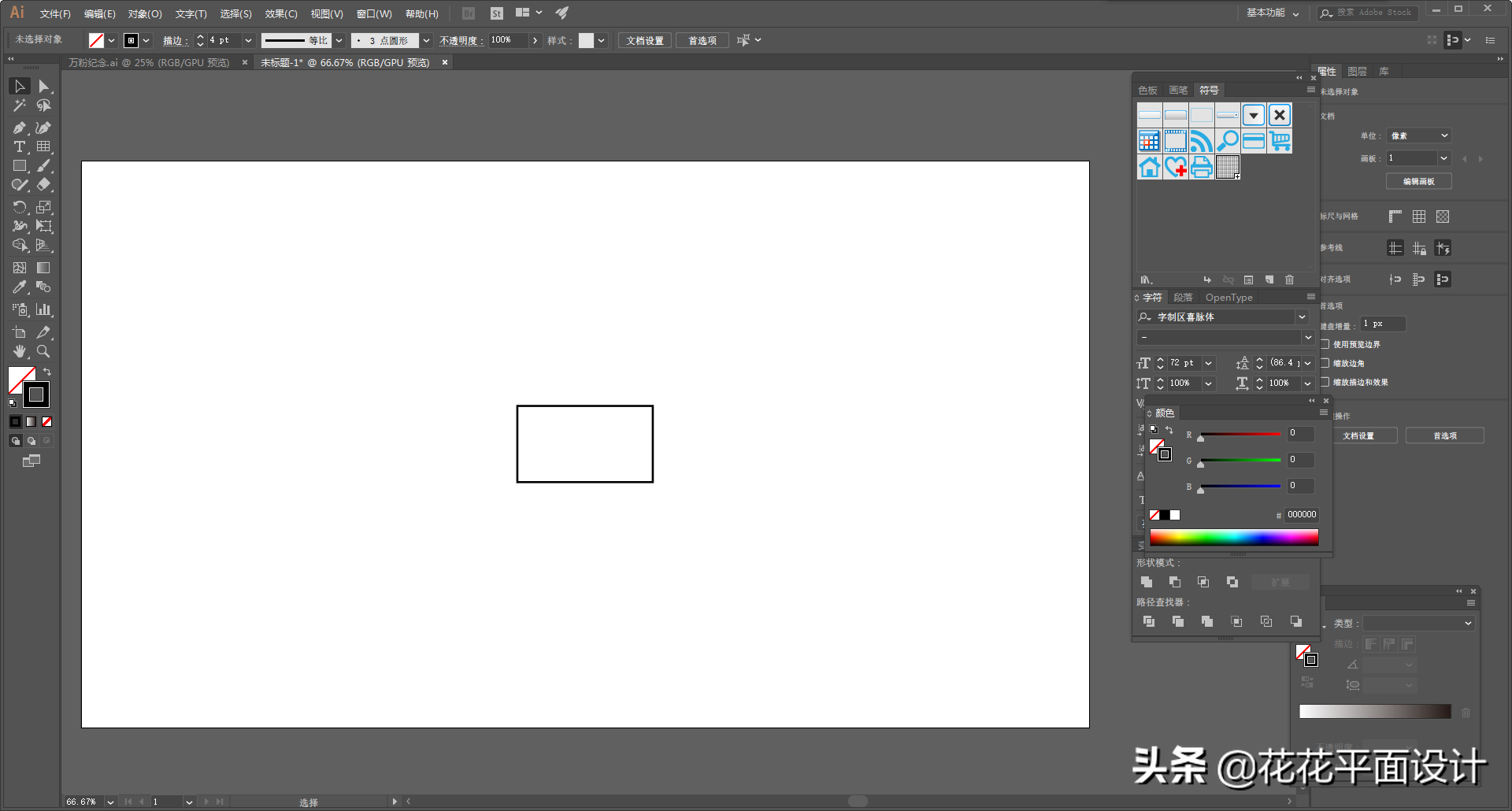
Task: Click the color spectrum bar
Action: click(1234, 537)
